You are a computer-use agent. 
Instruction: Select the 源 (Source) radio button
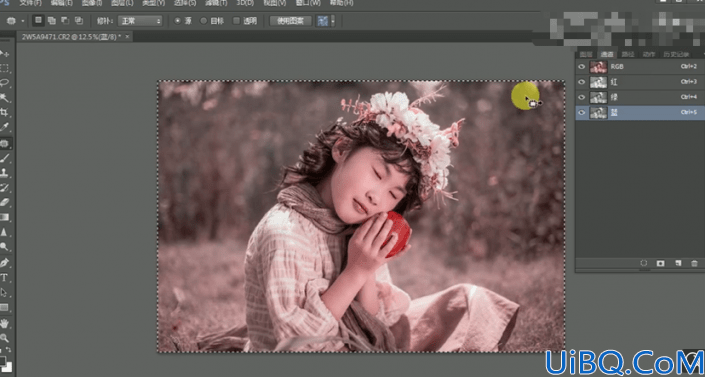coord(178,21)
